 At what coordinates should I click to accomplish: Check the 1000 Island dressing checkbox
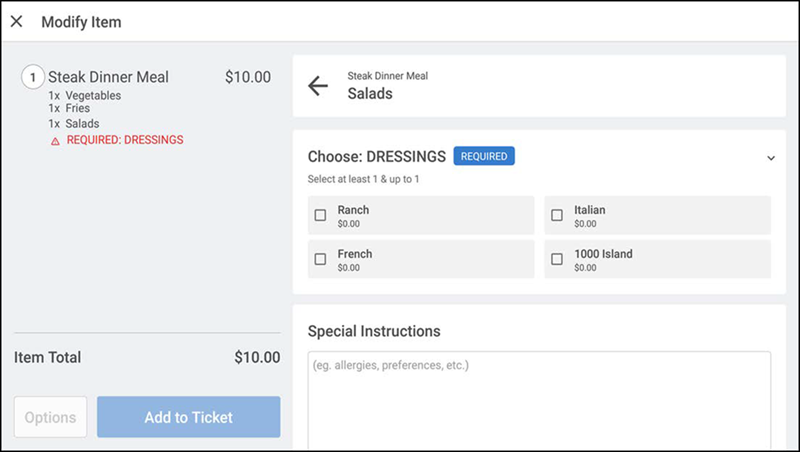(x=557, y=259)
